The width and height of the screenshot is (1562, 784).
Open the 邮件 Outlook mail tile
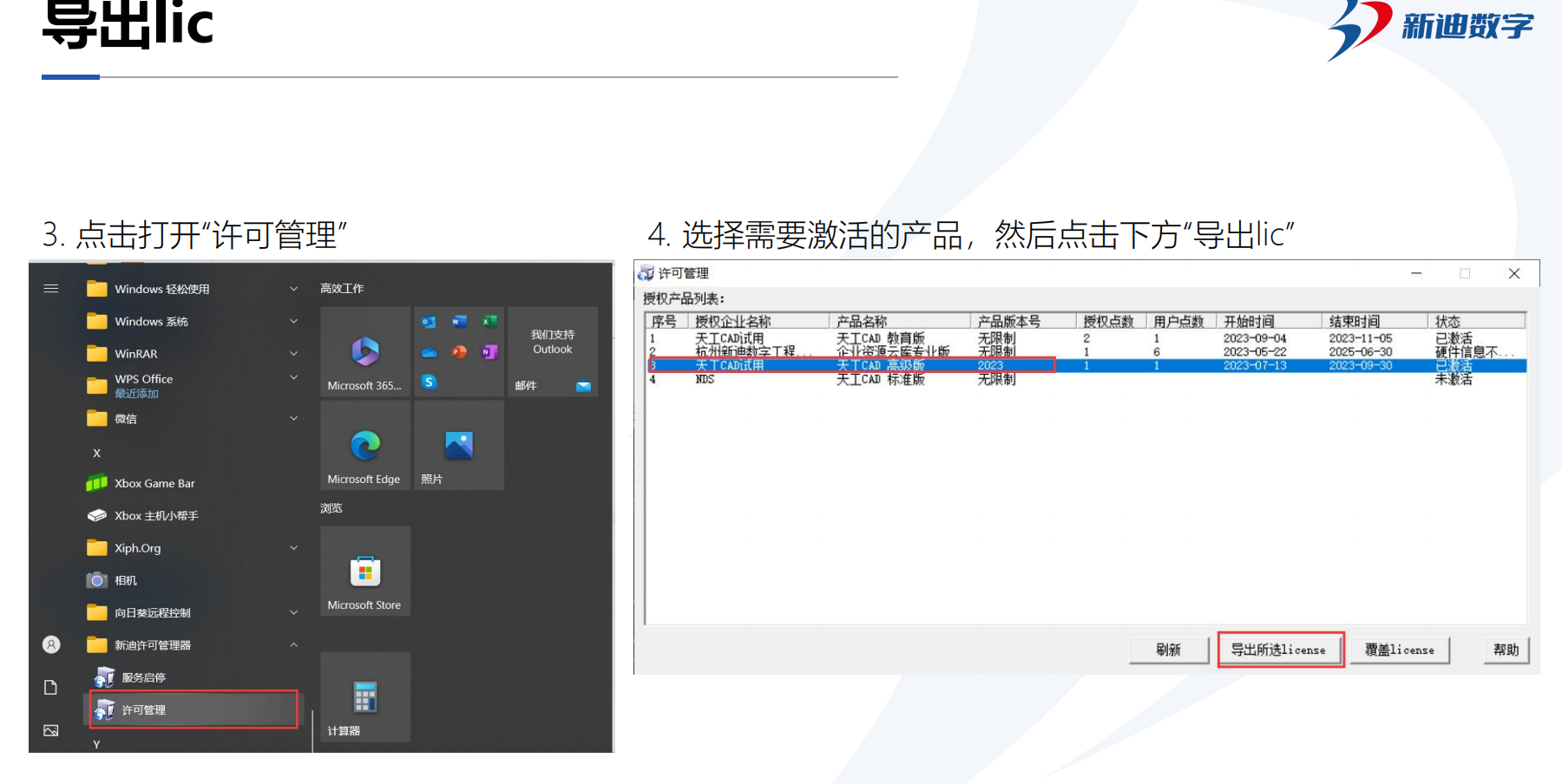[x=553, y=352]
